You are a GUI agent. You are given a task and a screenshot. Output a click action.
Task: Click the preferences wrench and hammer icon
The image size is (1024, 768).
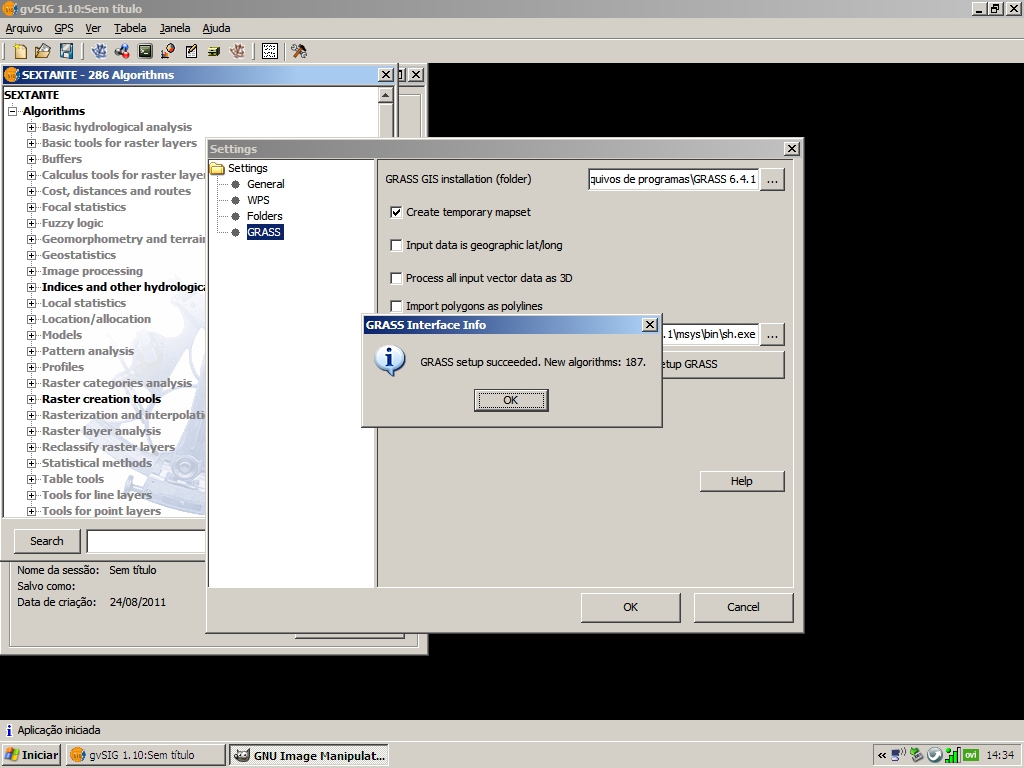coord(298,51)
